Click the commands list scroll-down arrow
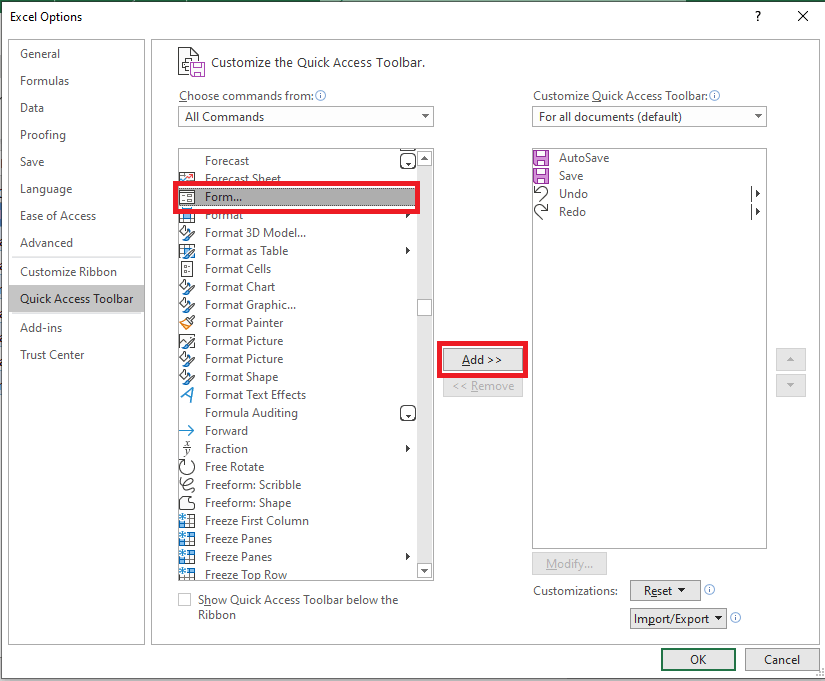 pyautogui.click(x=424, y=570)
